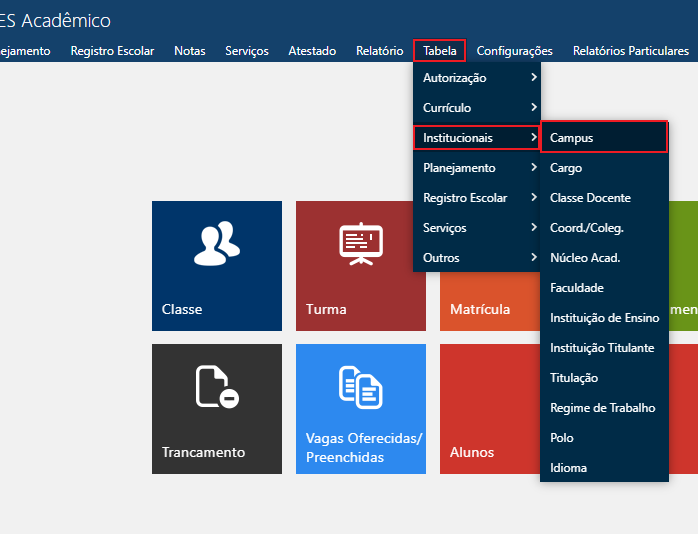Open Faculdade from the submenu
This screenshot has width=698, height=534.
tap(577, 288)
